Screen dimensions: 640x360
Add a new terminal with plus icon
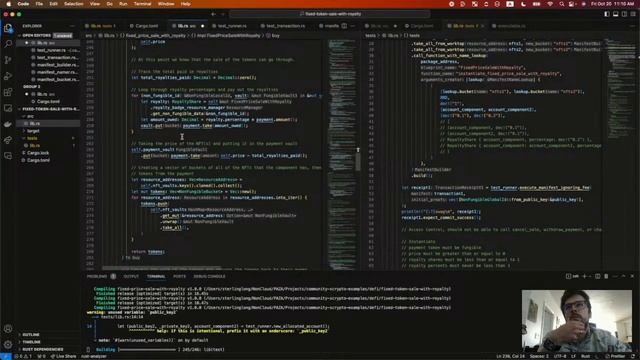[x=584, y=276]
